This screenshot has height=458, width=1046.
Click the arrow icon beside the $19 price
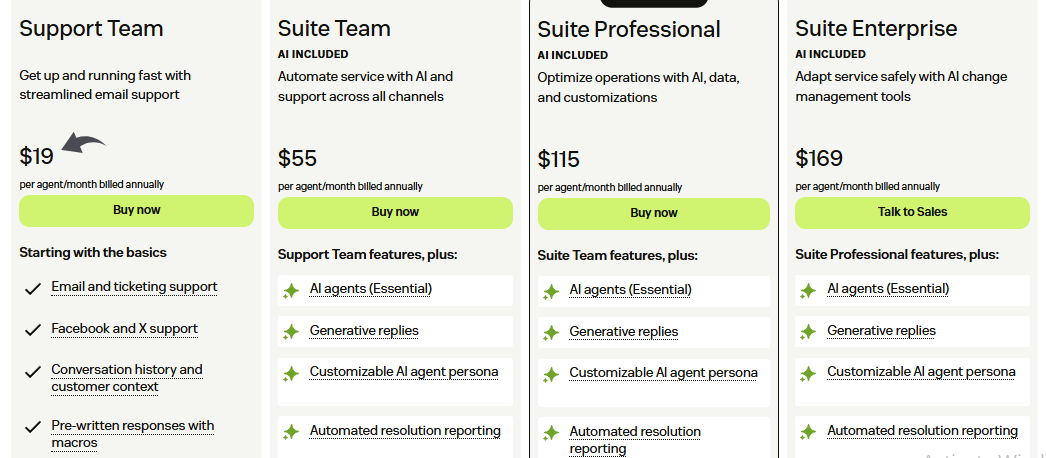coord(84,145)
